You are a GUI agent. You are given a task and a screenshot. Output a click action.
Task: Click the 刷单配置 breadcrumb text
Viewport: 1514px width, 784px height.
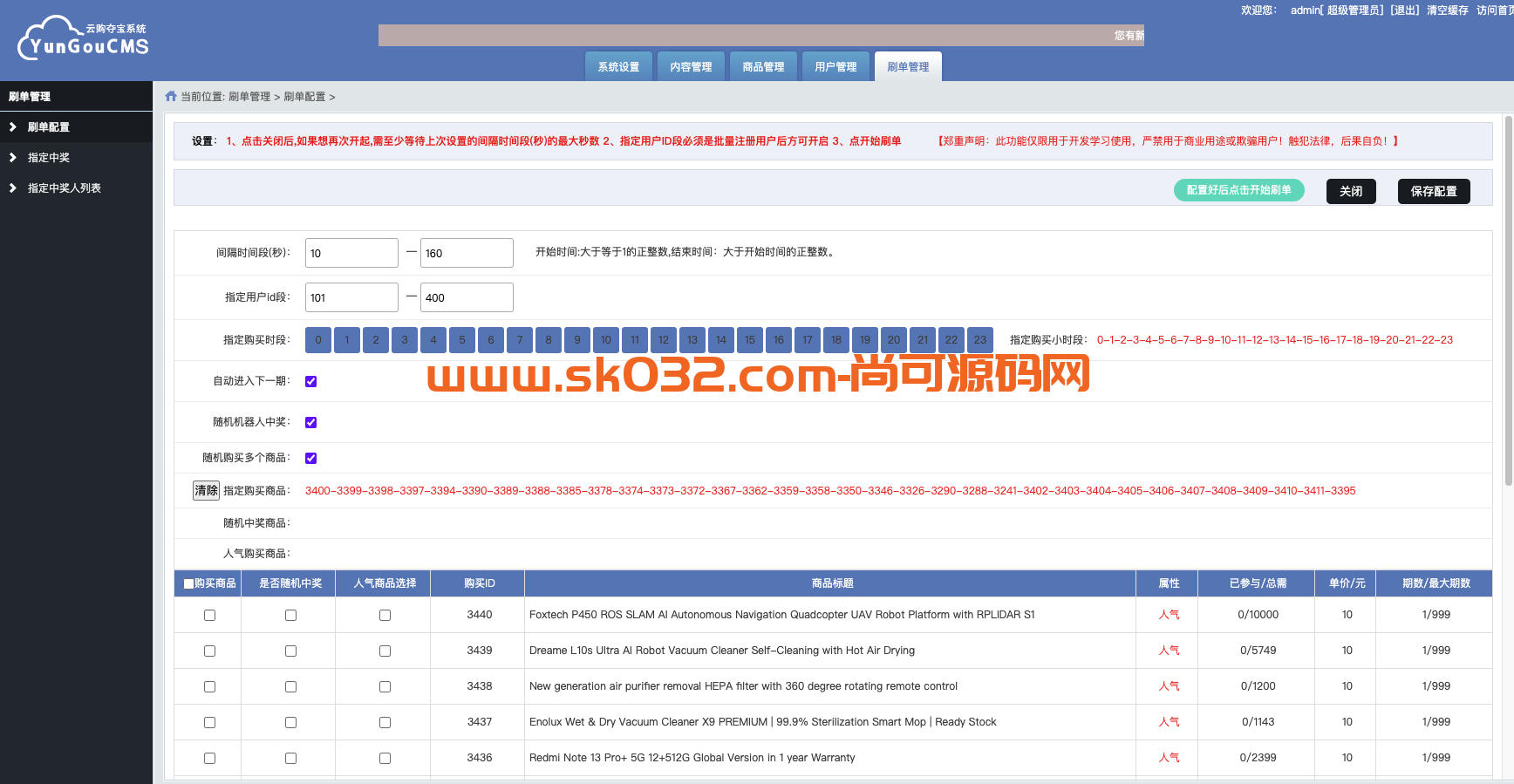click(x=304, y=97)
